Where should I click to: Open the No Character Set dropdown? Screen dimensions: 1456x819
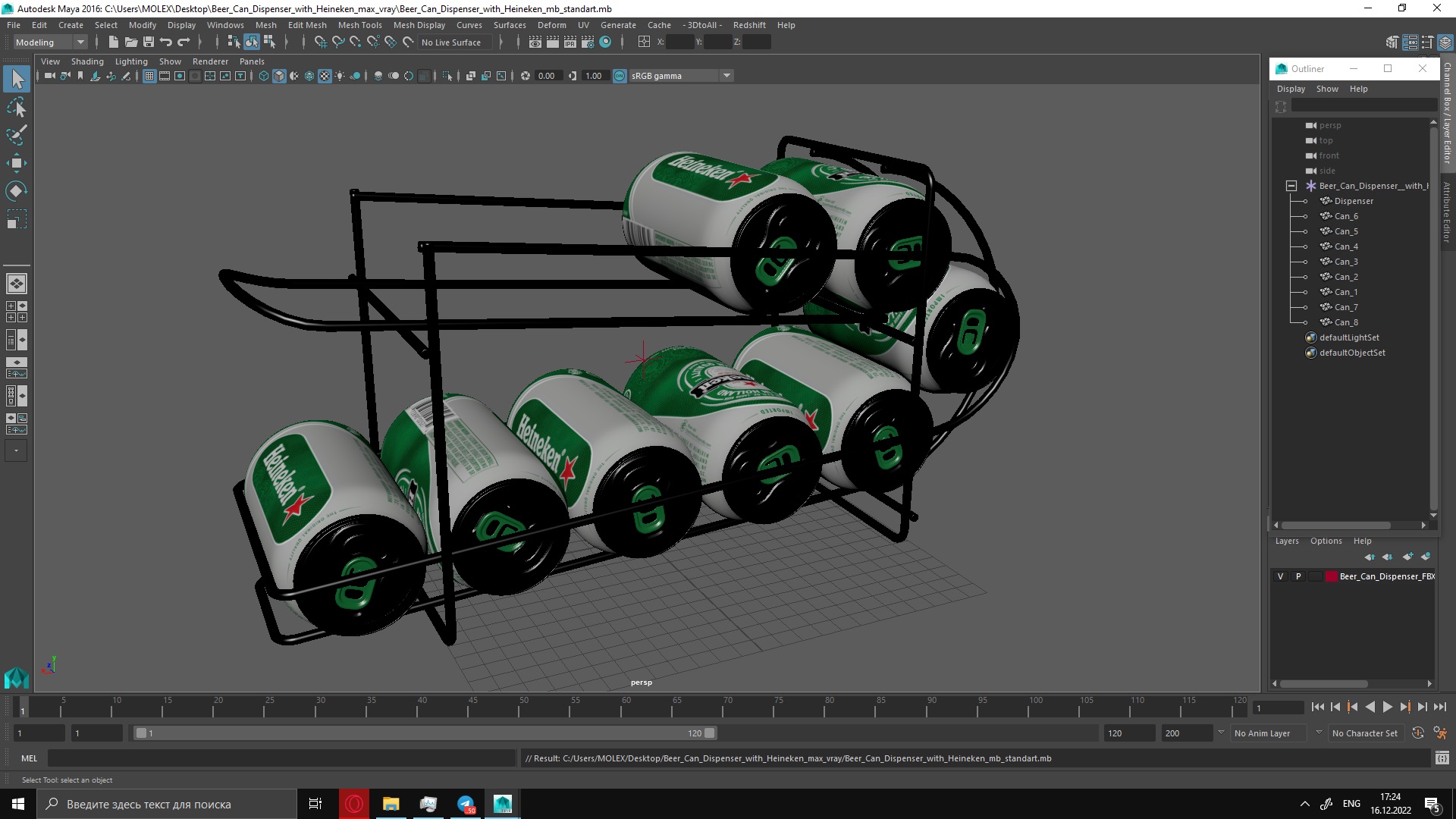coord(1365,733)
